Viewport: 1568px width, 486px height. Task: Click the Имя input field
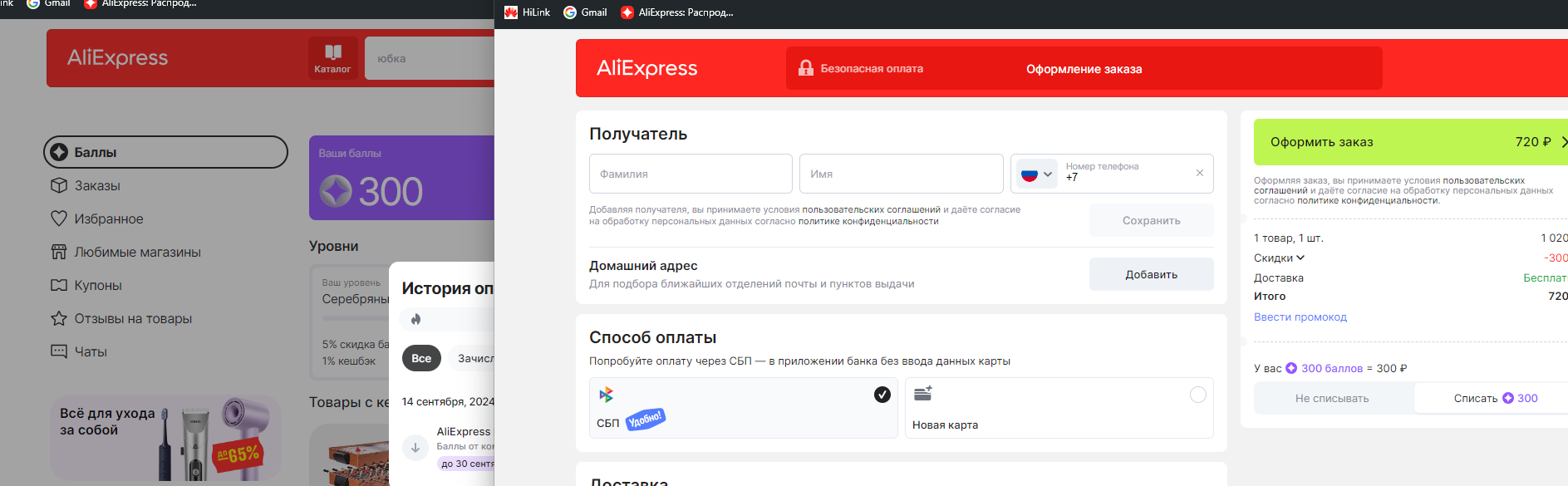pos(901,174)
